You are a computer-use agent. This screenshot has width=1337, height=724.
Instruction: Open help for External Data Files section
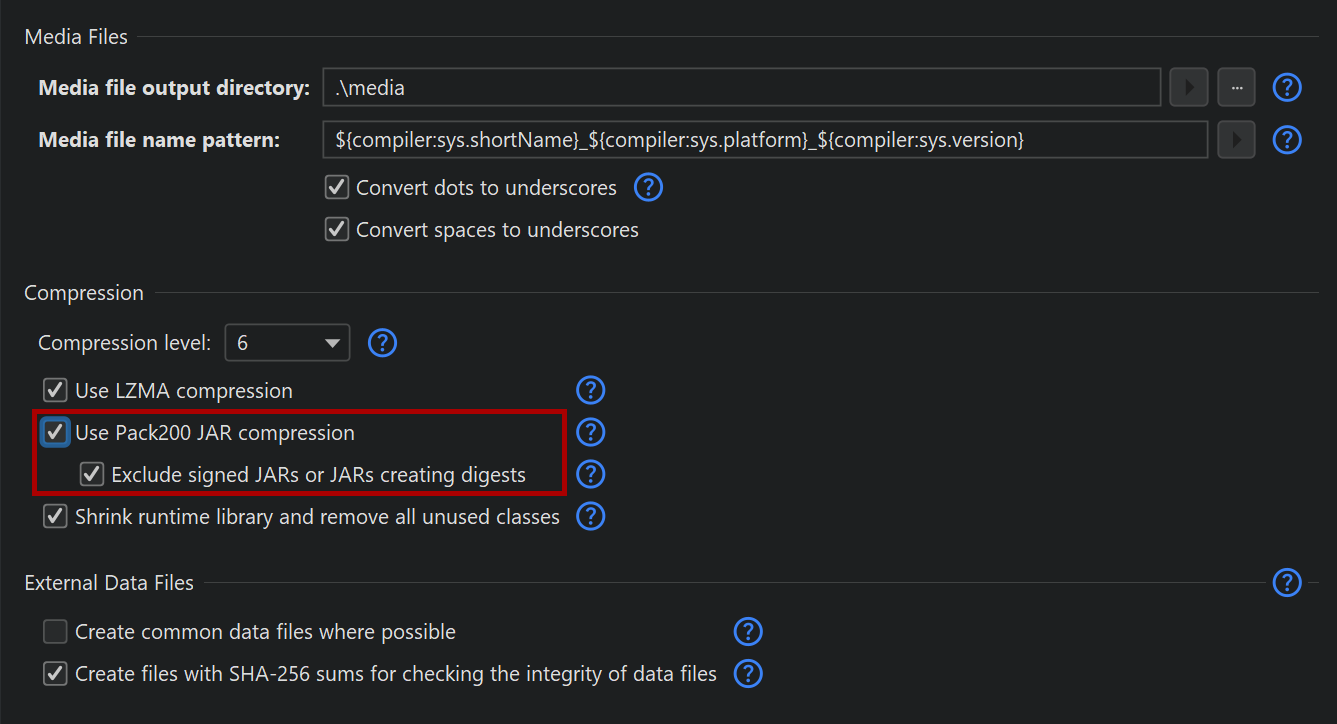pyautogui.click(x=1287, y=582)
